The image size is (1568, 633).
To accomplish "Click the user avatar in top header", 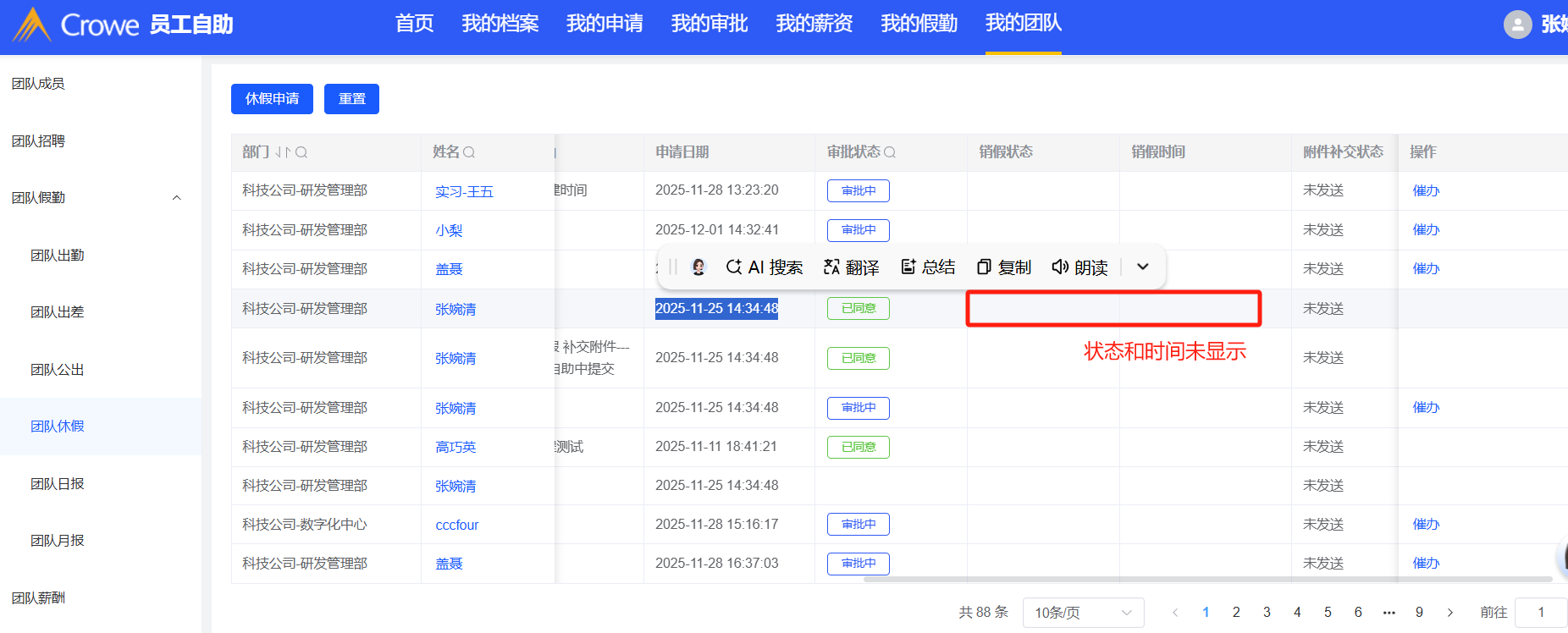I will click(x=1517, y=25).
